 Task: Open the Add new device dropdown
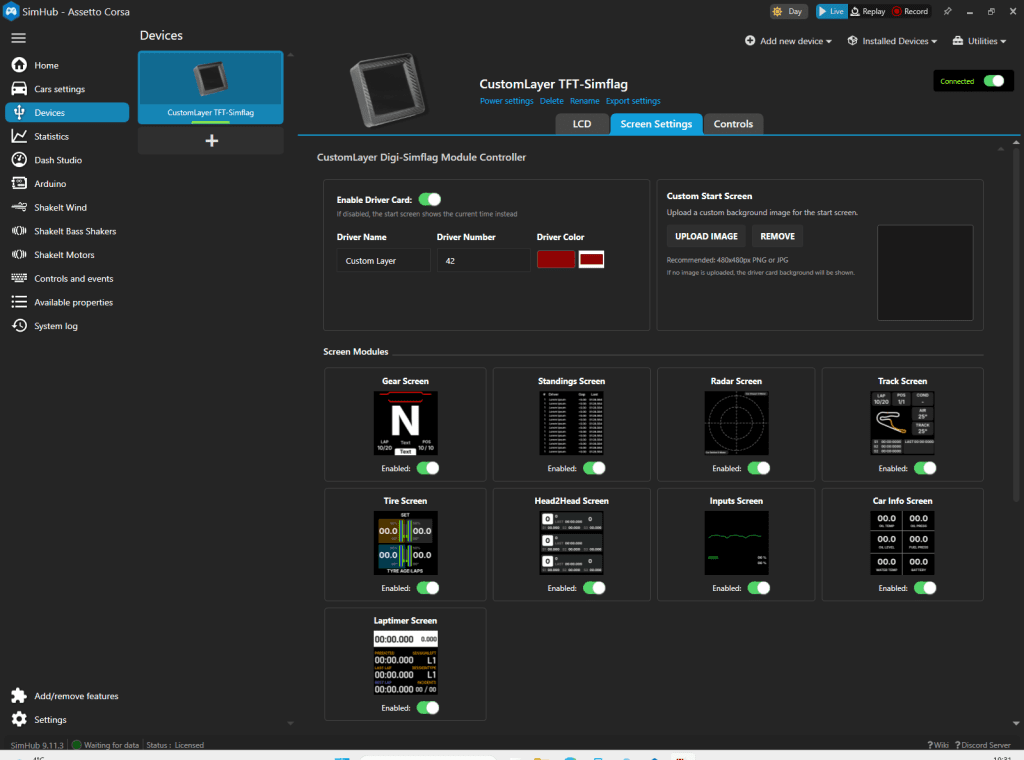coord(786,41)
